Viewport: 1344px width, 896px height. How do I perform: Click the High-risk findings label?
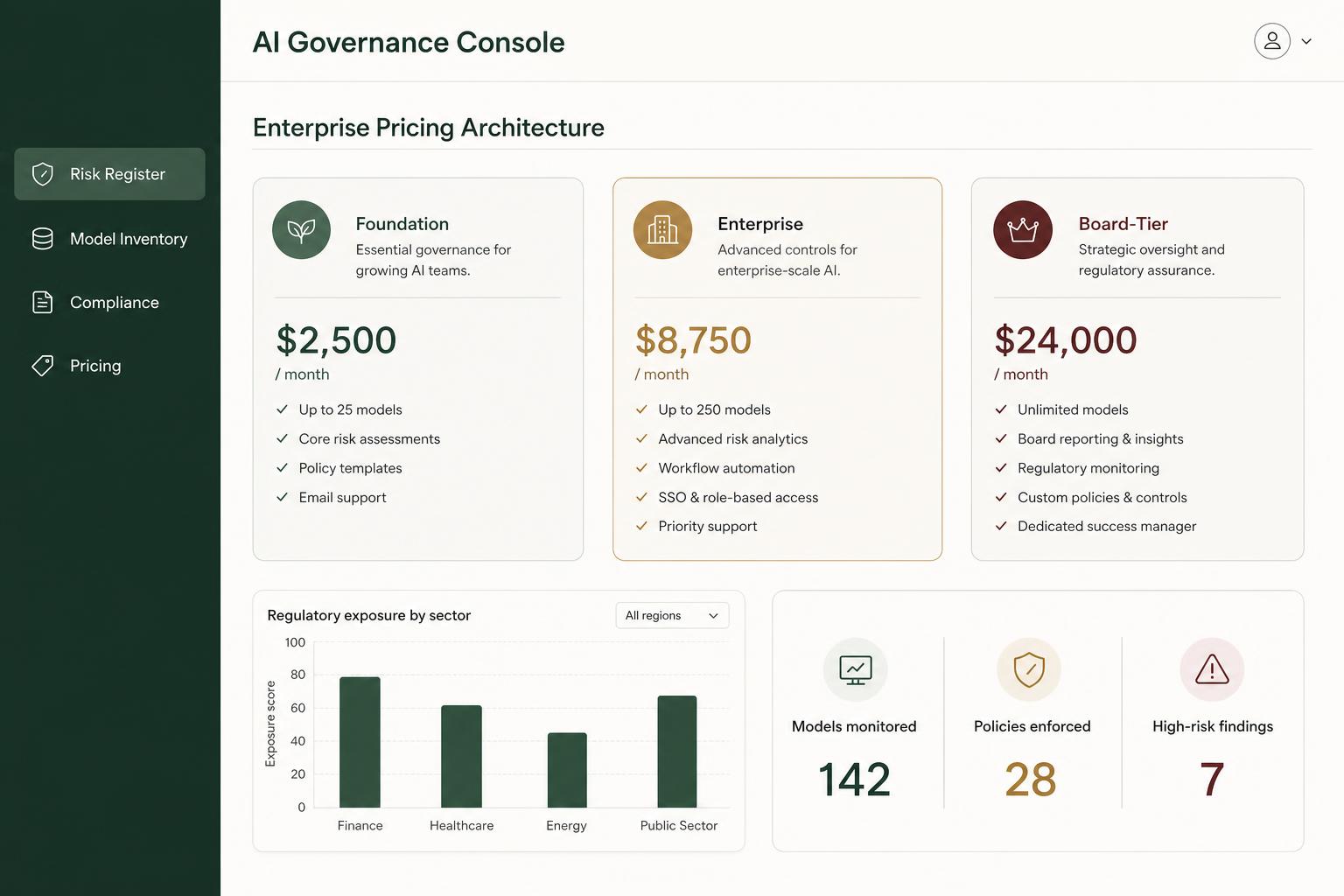1213,726
